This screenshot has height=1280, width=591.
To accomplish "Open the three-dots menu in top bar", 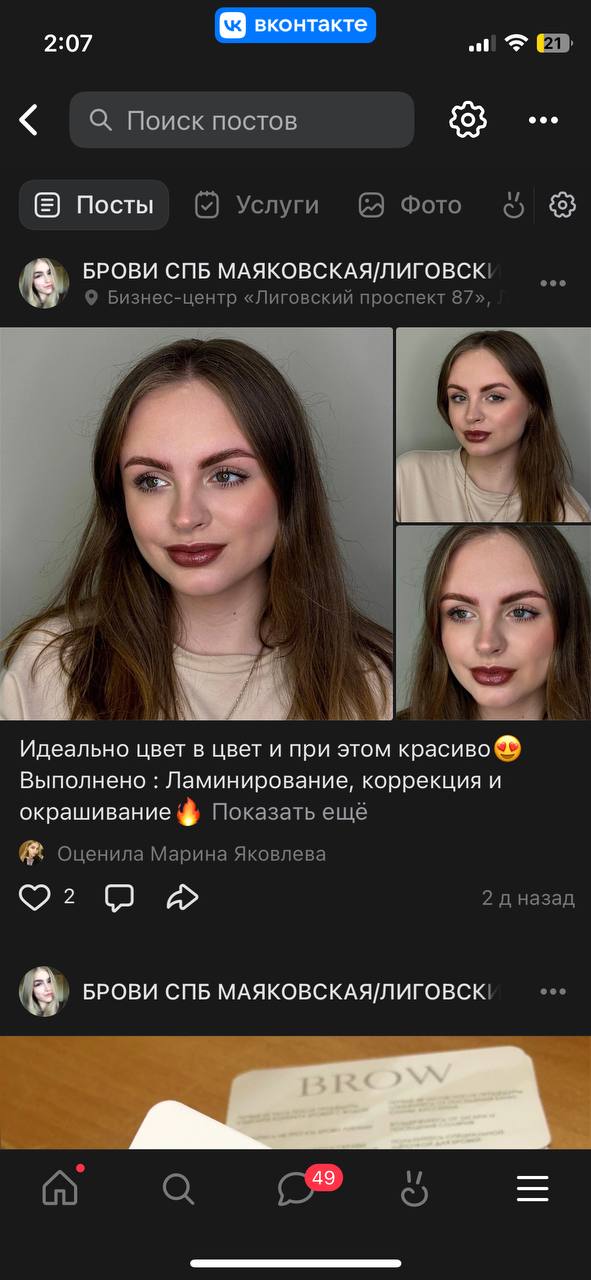I will point(543,121).
